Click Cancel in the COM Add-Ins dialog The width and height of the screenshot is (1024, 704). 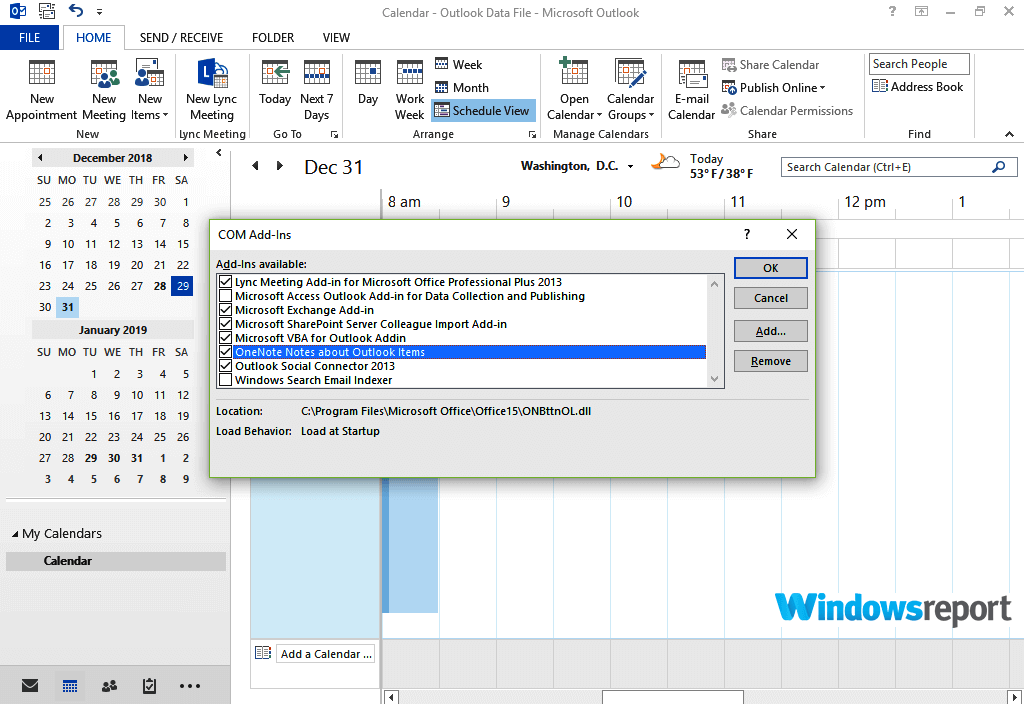coord(771,298)
